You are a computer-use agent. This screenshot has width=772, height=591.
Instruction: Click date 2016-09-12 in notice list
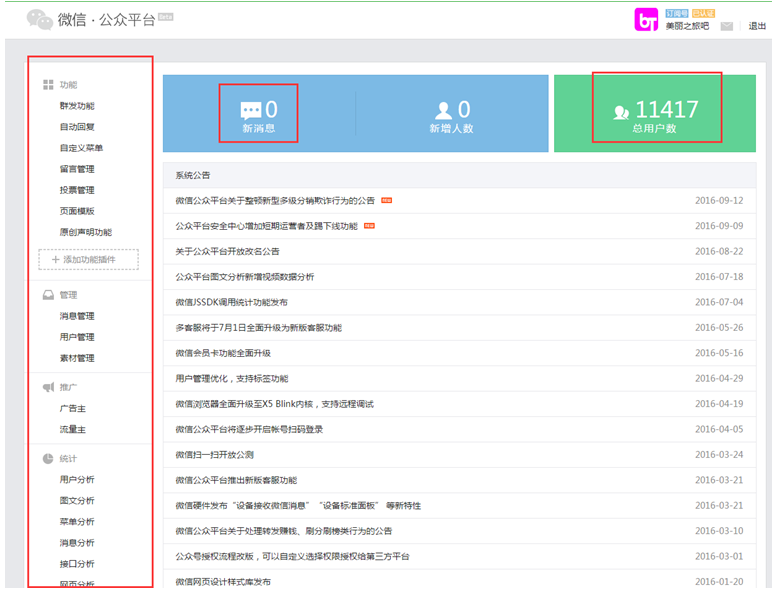pyautogui.click(x=719, y=200)
